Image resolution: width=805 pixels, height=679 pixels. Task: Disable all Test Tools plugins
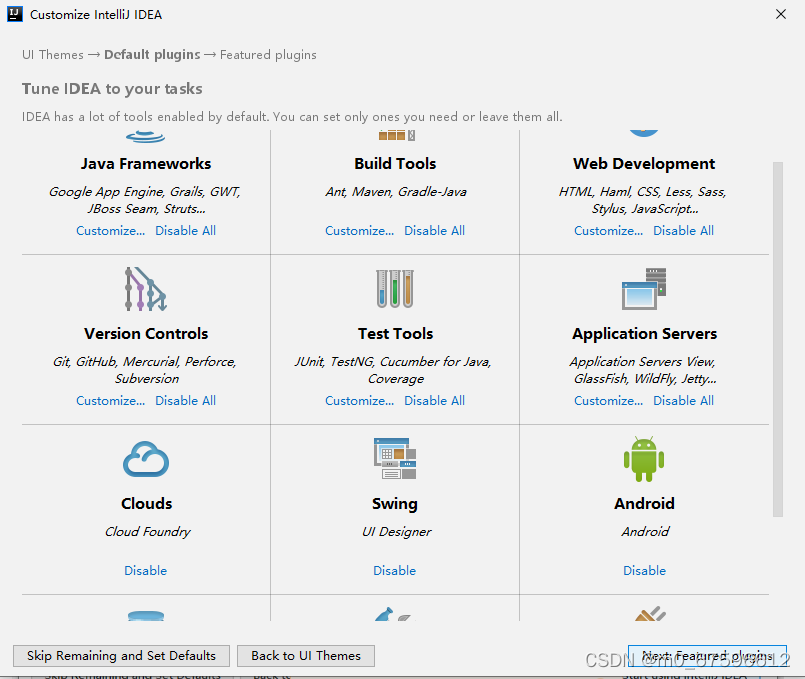click(434, 401)
